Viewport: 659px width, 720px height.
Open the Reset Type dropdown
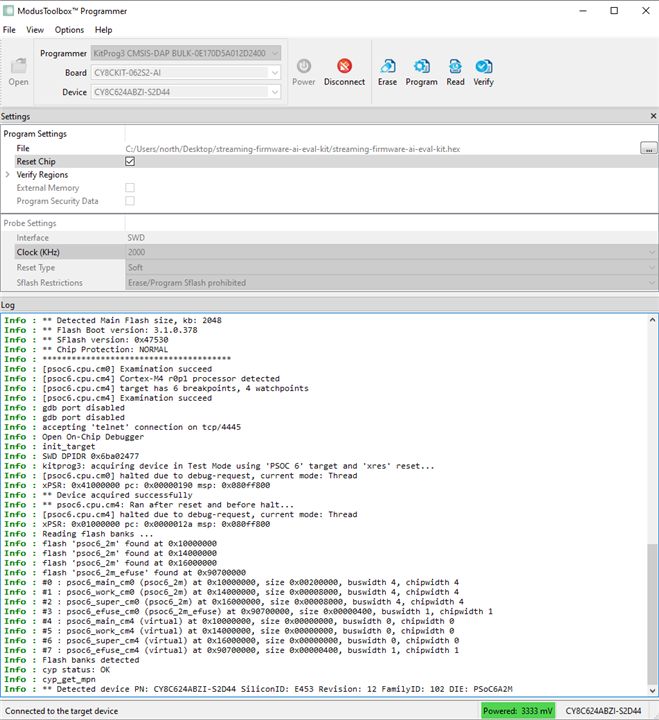click(x=652, y=267)
